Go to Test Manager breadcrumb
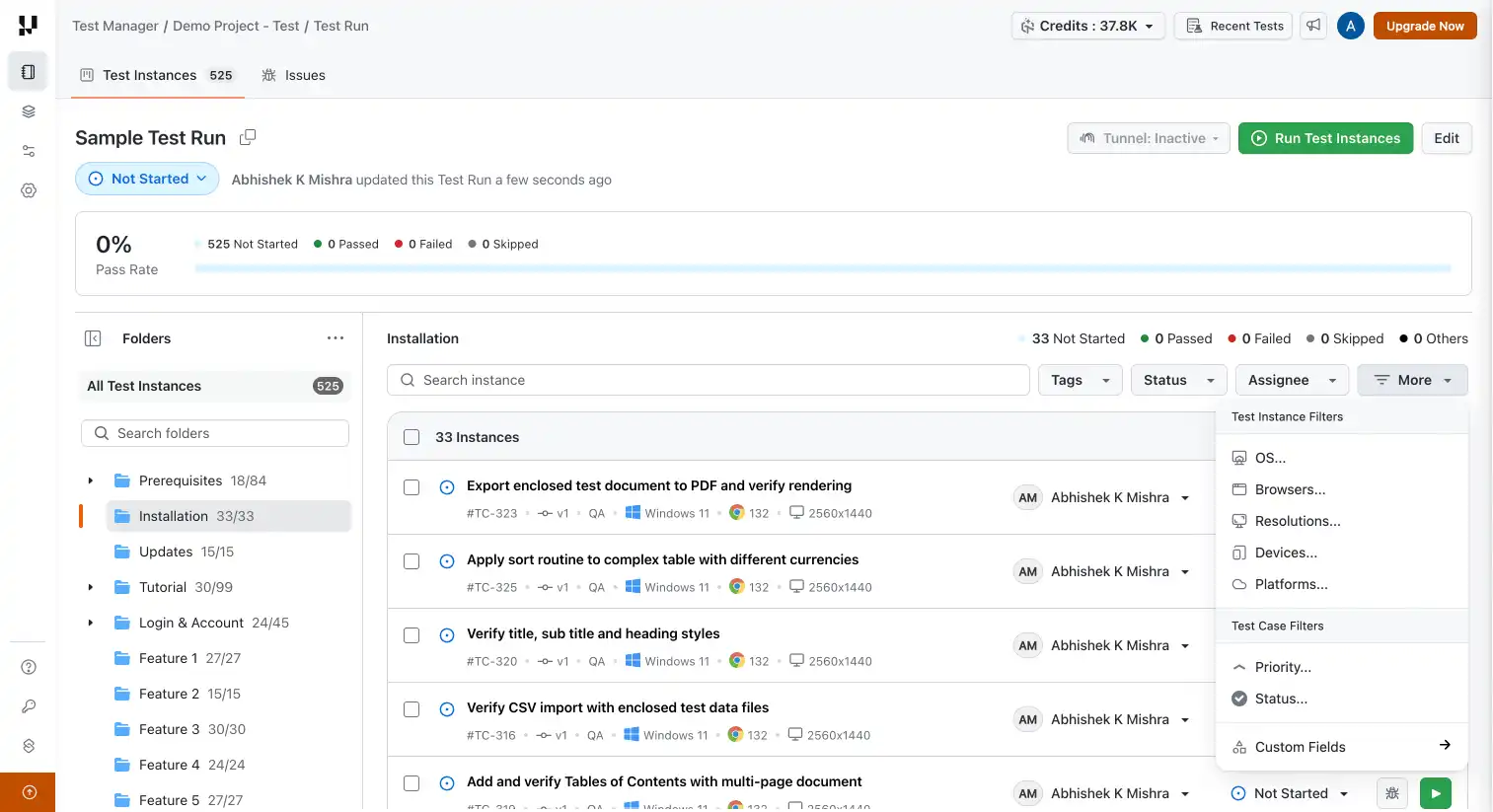This screenshot has width=1493, height=812. (115, 26)
